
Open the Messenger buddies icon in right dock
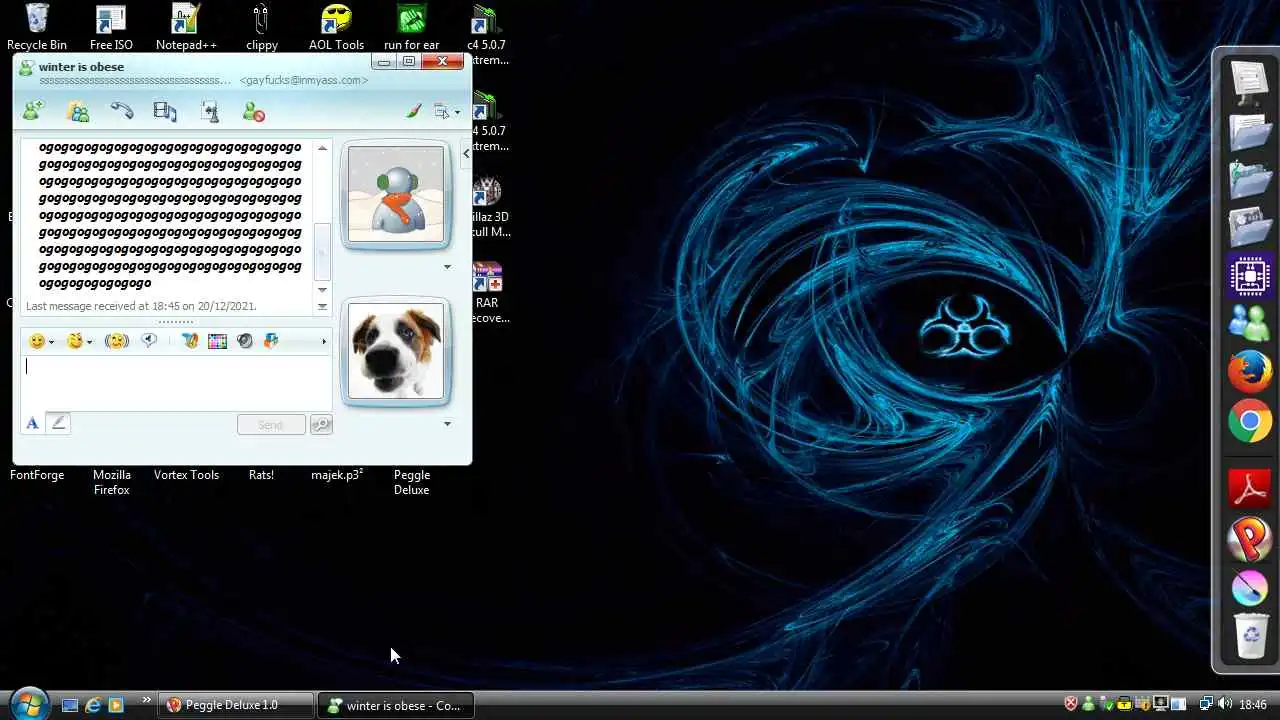click(x=1250, y=323)
